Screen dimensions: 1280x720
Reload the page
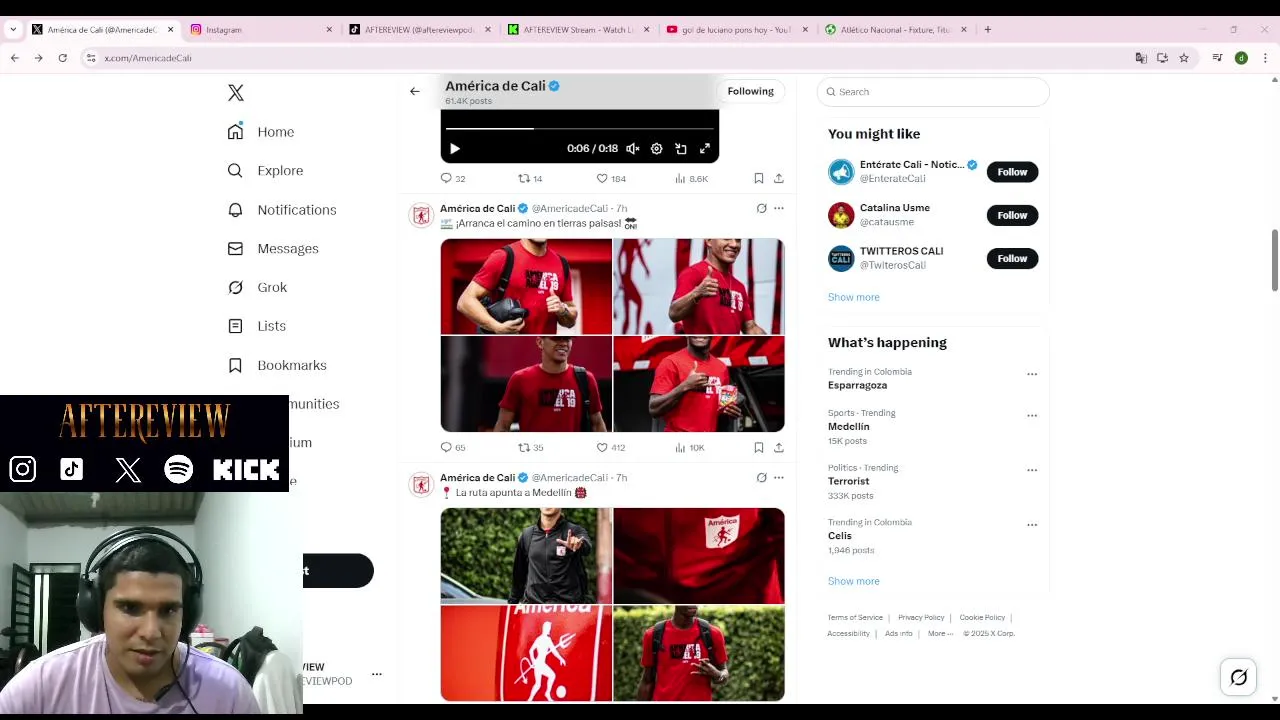(62, 58)
